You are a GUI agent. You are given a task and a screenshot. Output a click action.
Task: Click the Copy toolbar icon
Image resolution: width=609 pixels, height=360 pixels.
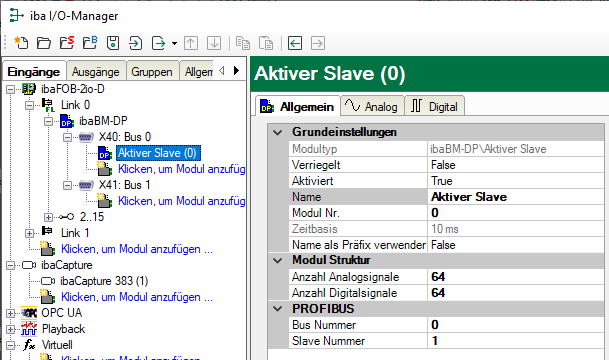243,43
